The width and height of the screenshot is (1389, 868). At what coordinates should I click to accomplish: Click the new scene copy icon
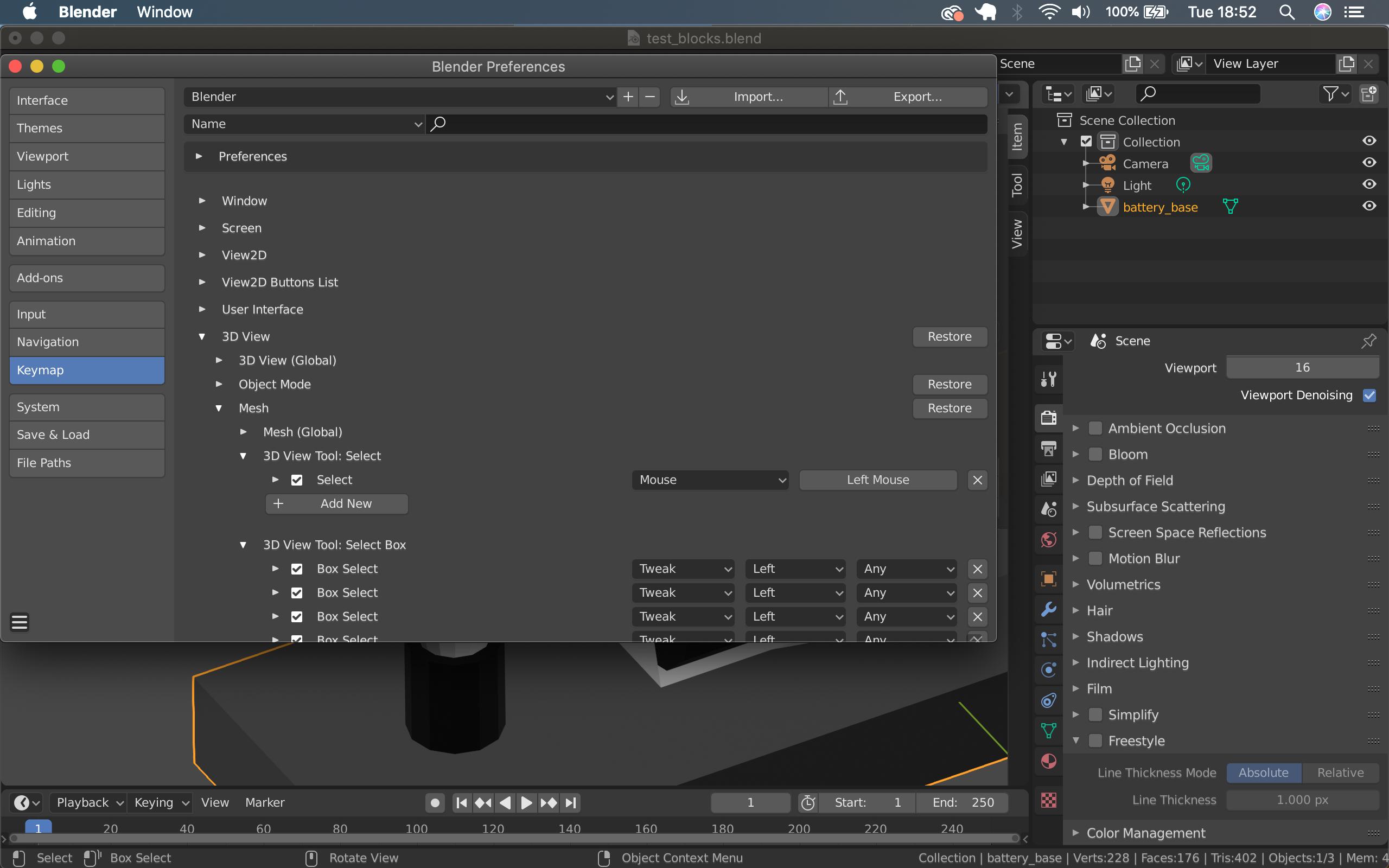click(x=1133, y=63)
